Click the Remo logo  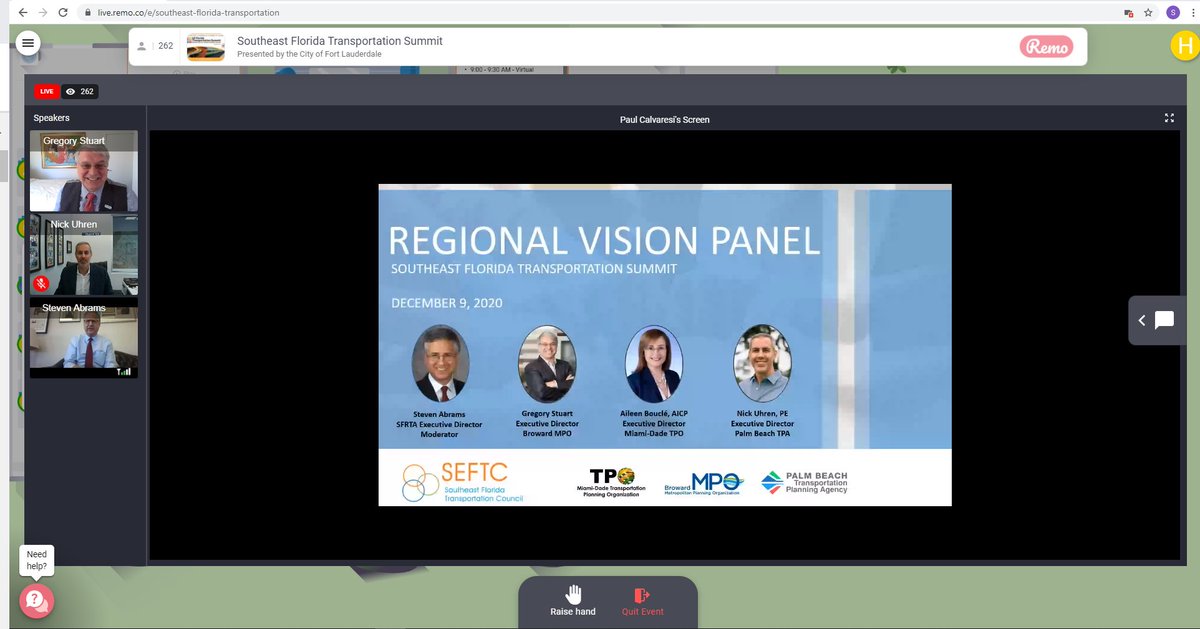pyautogui.click(x=1046, y=46)
